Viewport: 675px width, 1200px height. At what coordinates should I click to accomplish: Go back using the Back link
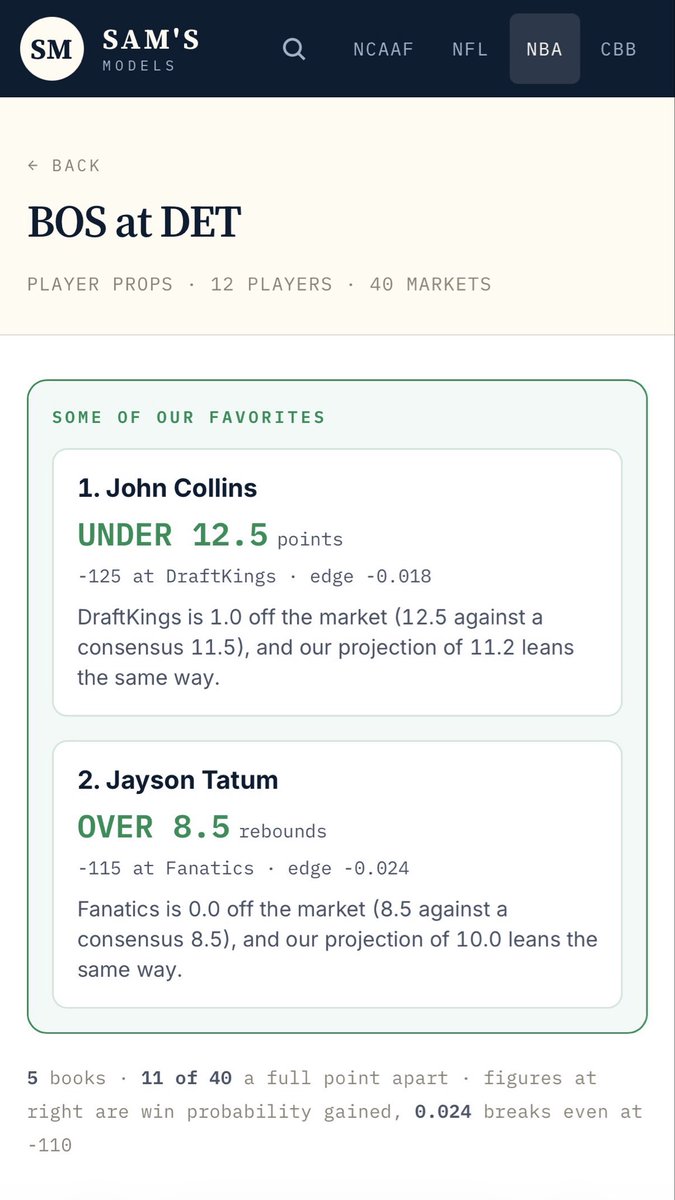(64, 166)
